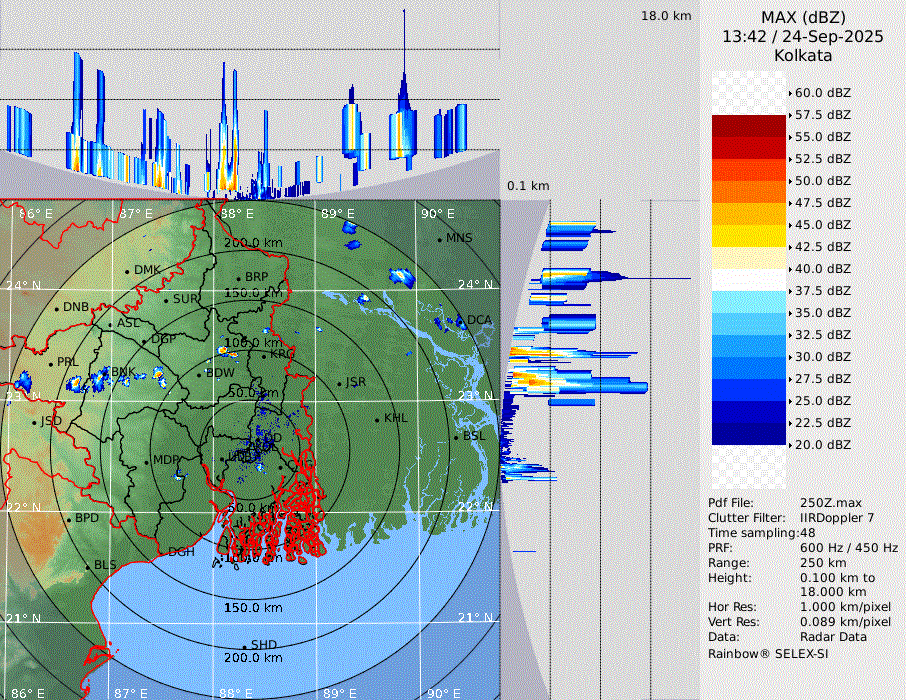Click the 250Z.max Pdf File value

pyautogui.click(x=829, y=502)
